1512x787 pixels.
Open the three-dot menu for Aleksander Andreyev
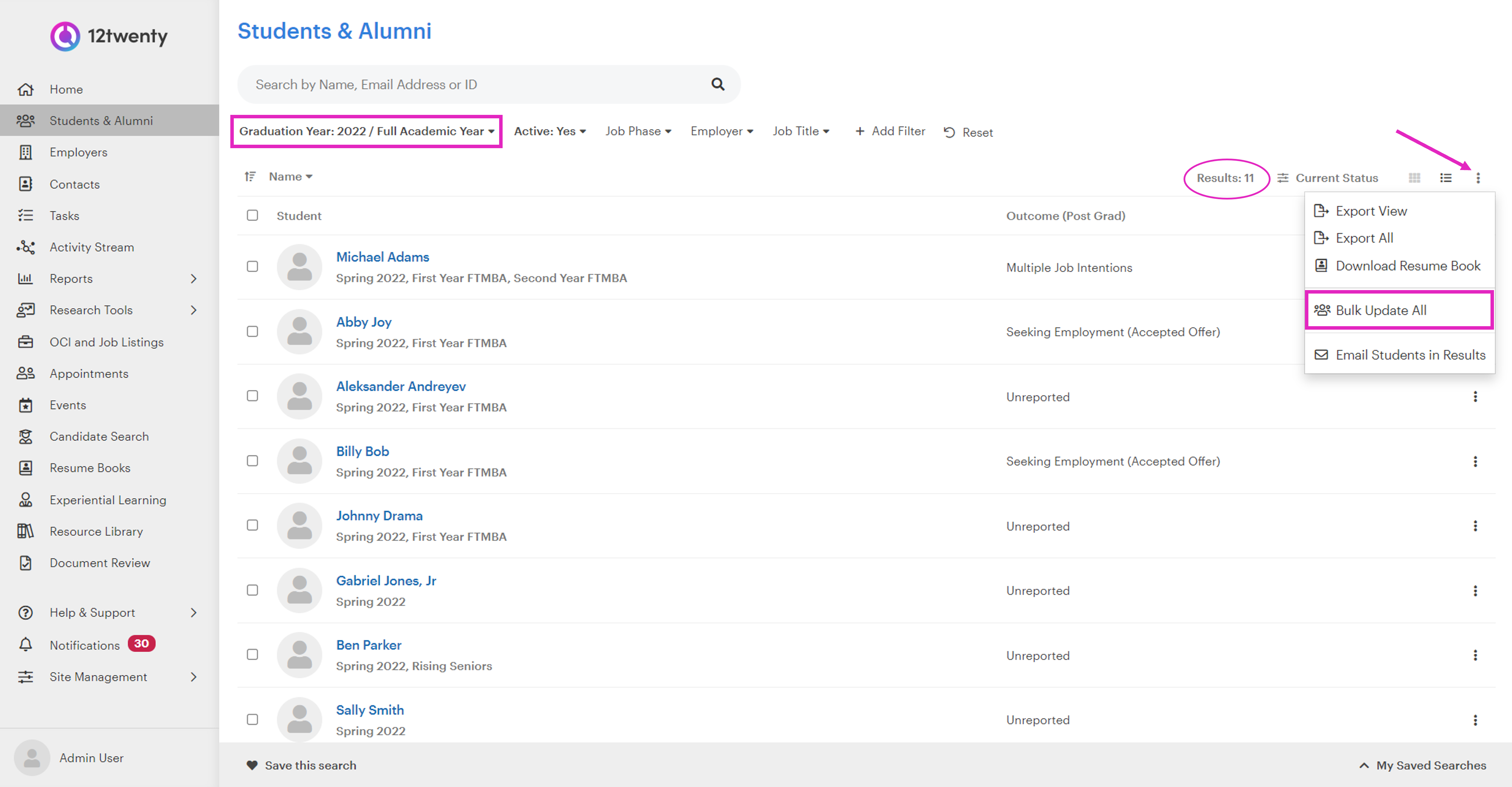point(1475,397)
